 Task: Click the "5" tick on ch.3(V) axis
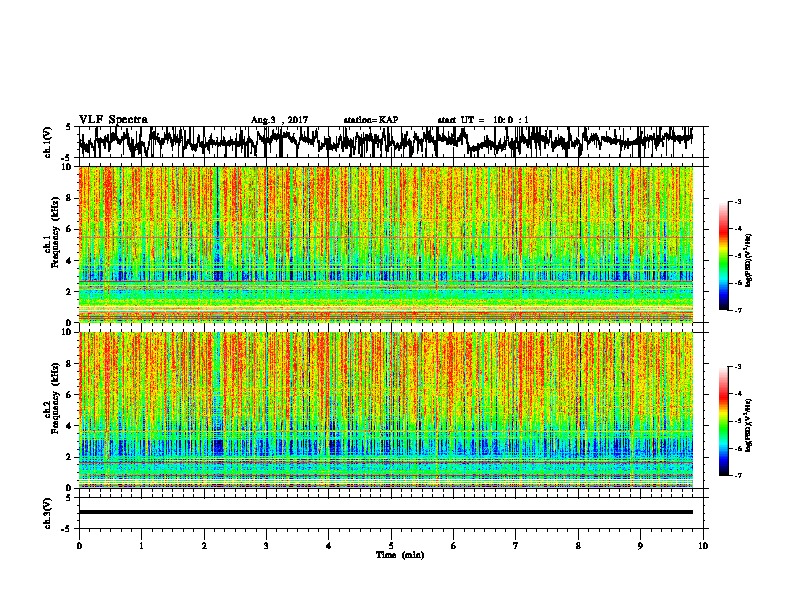(x=69, y=498)
